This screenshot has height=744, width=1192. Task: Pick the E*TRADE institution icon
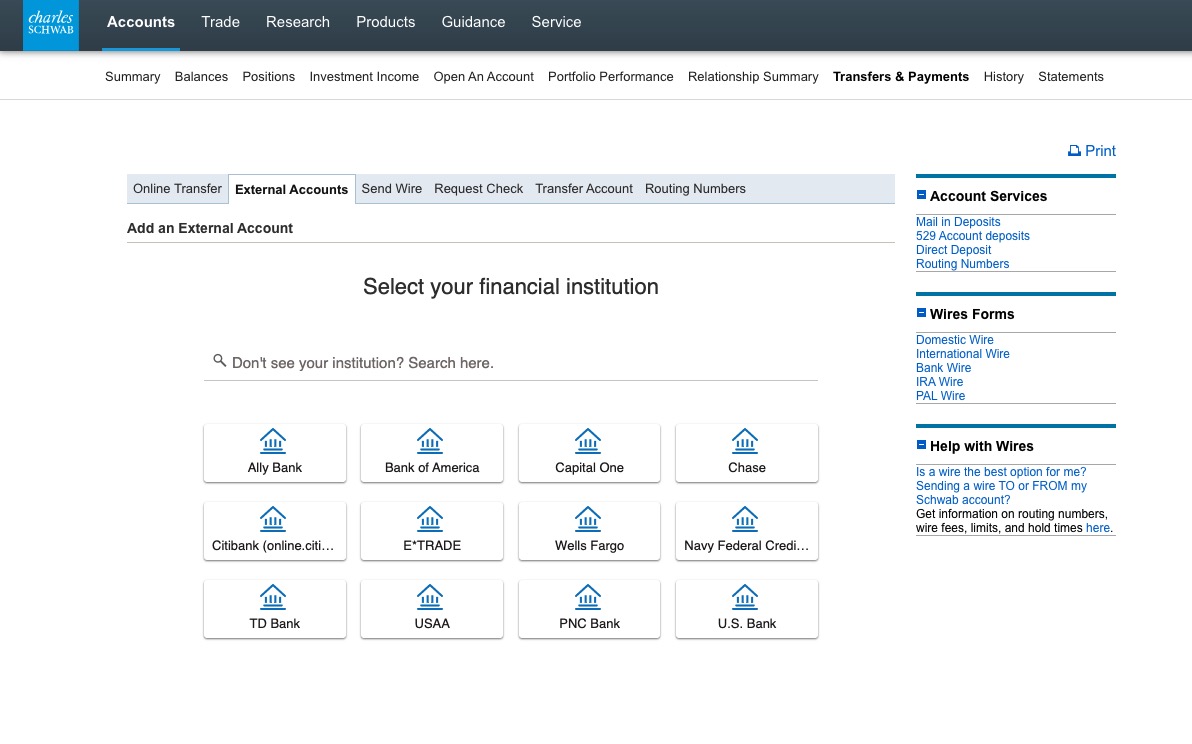coord(430,519)
